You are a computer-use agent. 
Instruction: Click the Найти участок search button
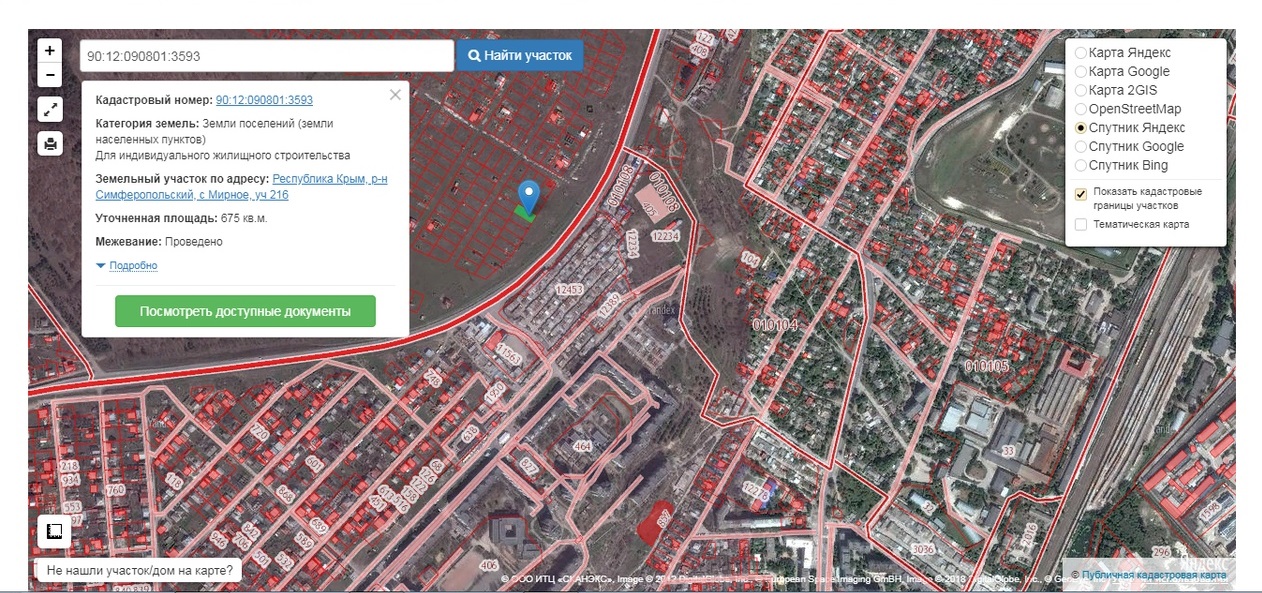tap(520, 56)
